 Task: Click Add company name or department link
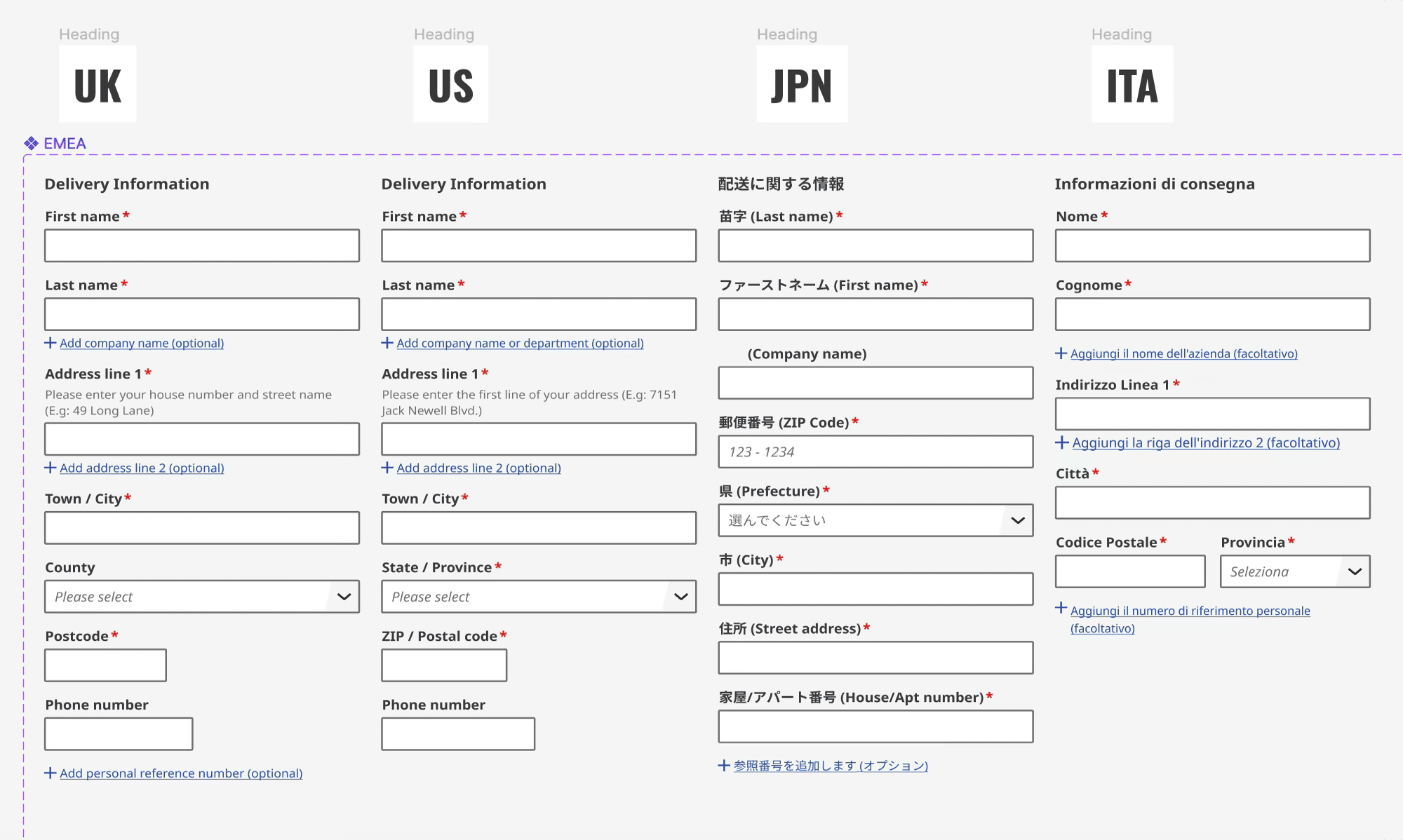(x=520, y=343)
